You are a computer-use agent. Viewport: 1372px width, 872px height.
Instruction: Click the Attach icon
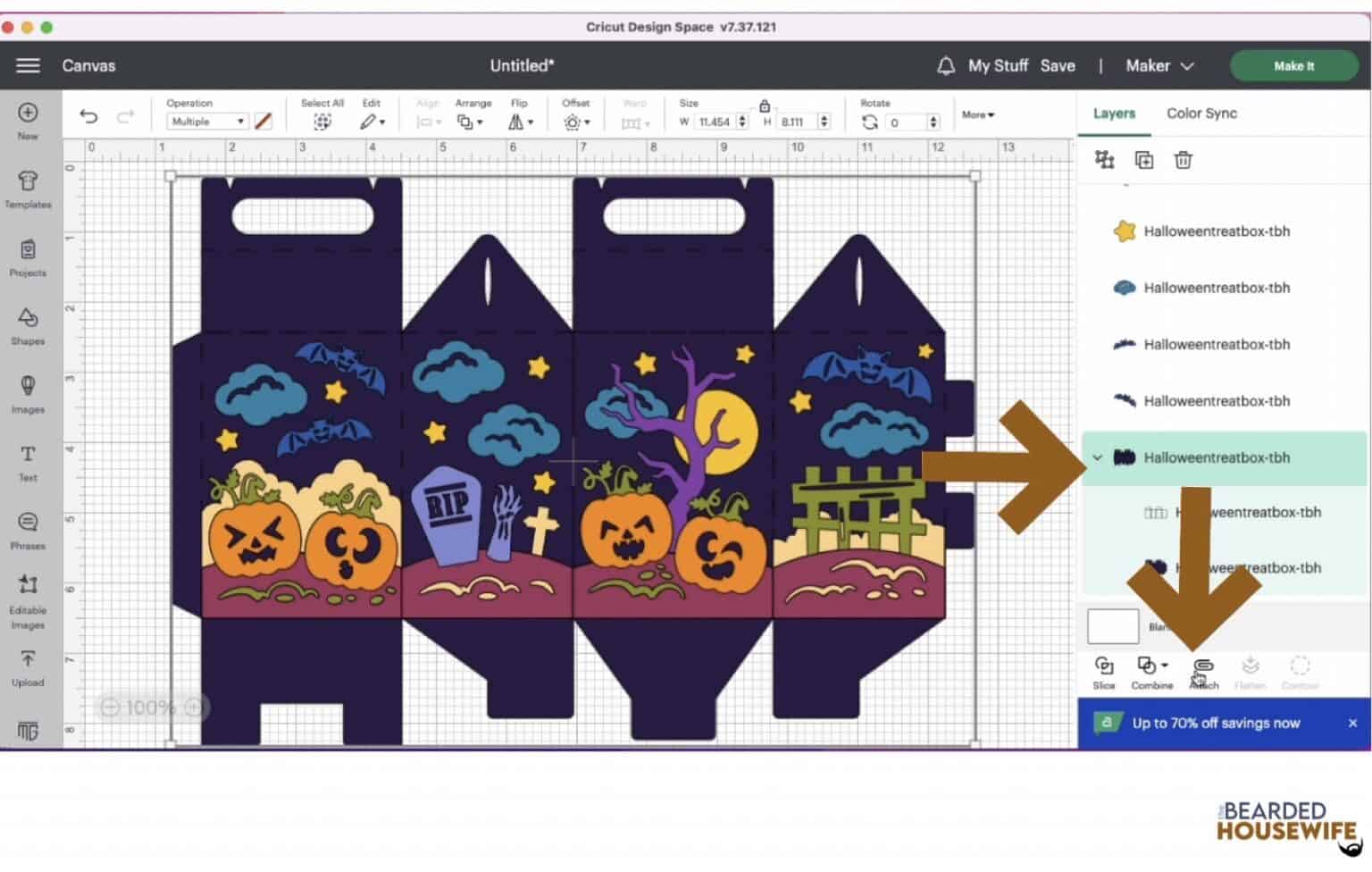[1203, 670]
